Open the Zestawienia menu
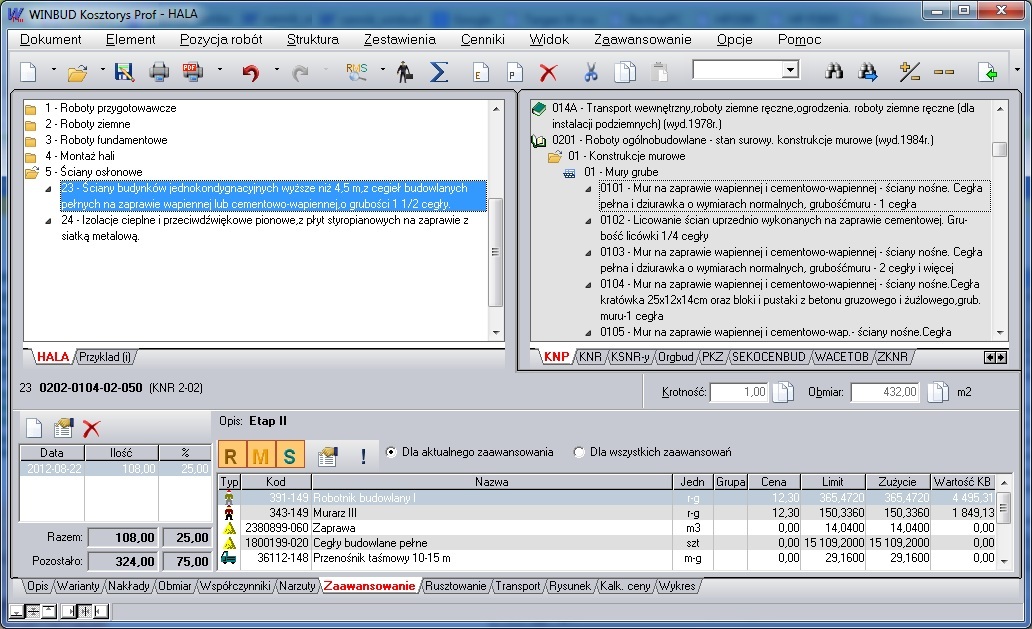 point(400,39)
